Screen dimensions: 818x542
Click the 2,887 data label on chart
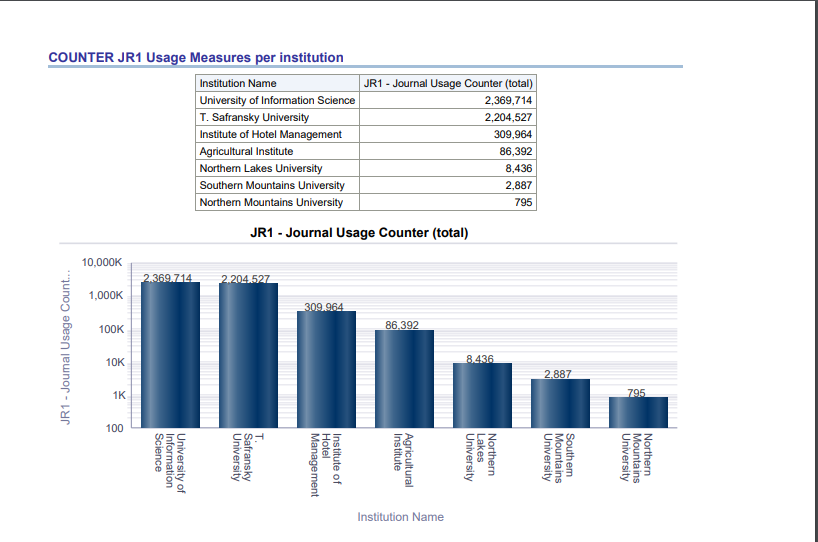(558, 374)
